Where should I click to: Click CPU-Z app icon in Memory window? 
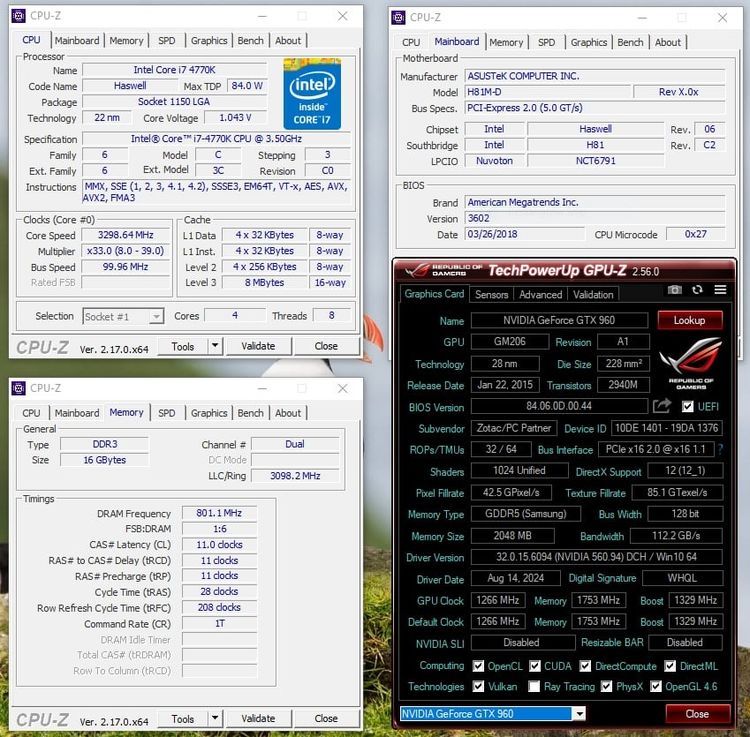coord(18,388)
